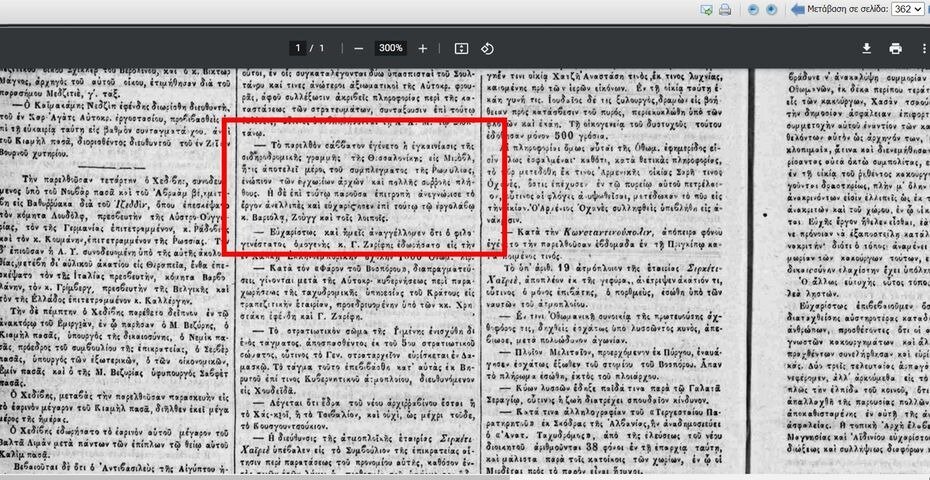Click the 'Μετάβαση σε σελίδα:' label
The image size is (930, 480).
pos(848,9)
